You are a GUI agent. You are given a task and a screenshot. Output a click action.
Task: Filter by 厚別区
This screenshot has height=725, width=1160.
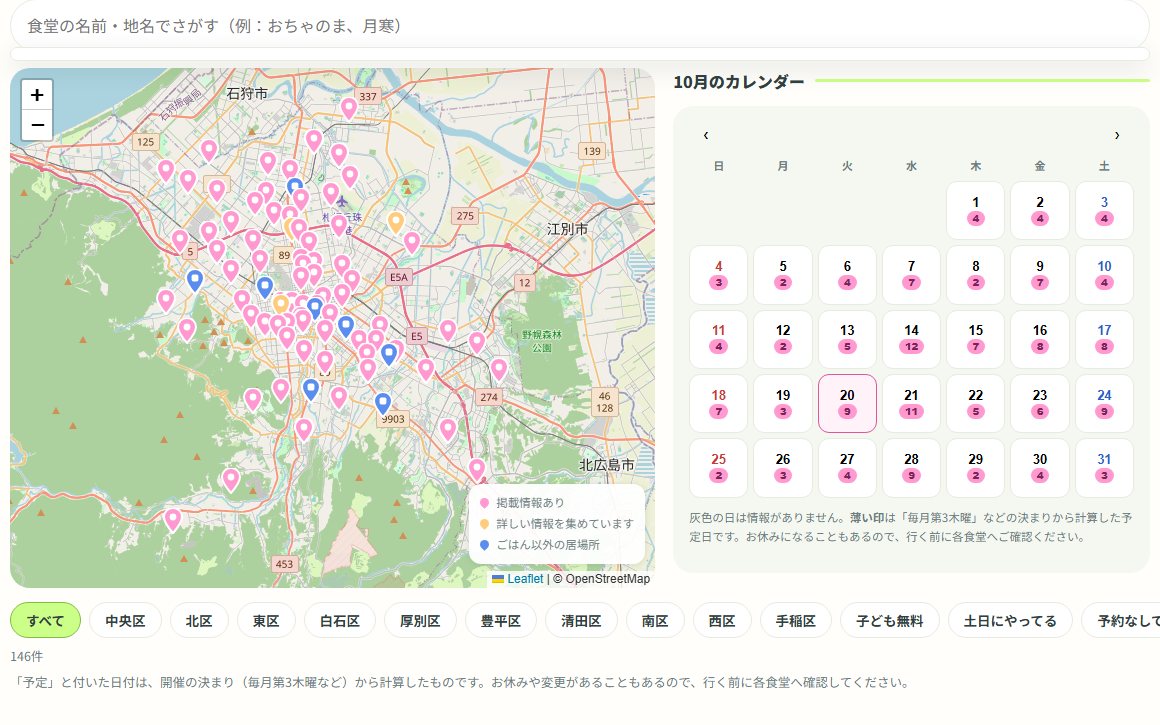(420, 621)
